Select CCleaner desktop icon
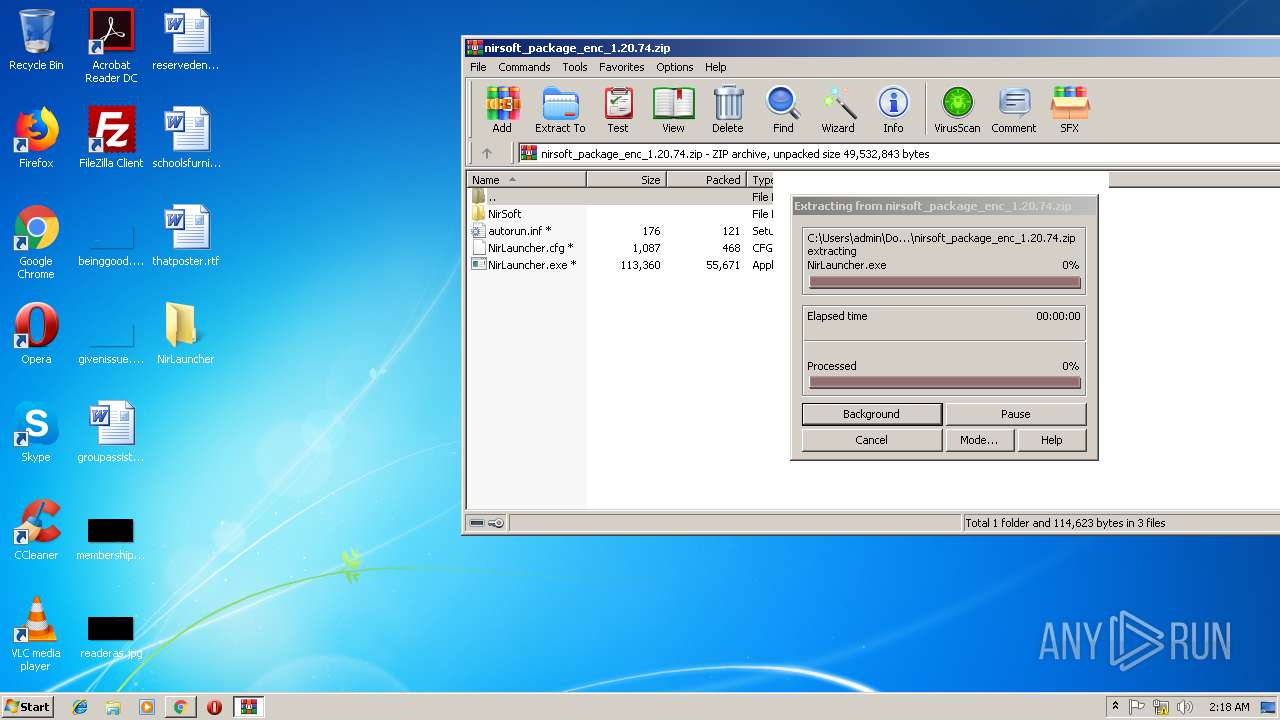Viewport: 1280px width, 720px height. click(36, 530)
